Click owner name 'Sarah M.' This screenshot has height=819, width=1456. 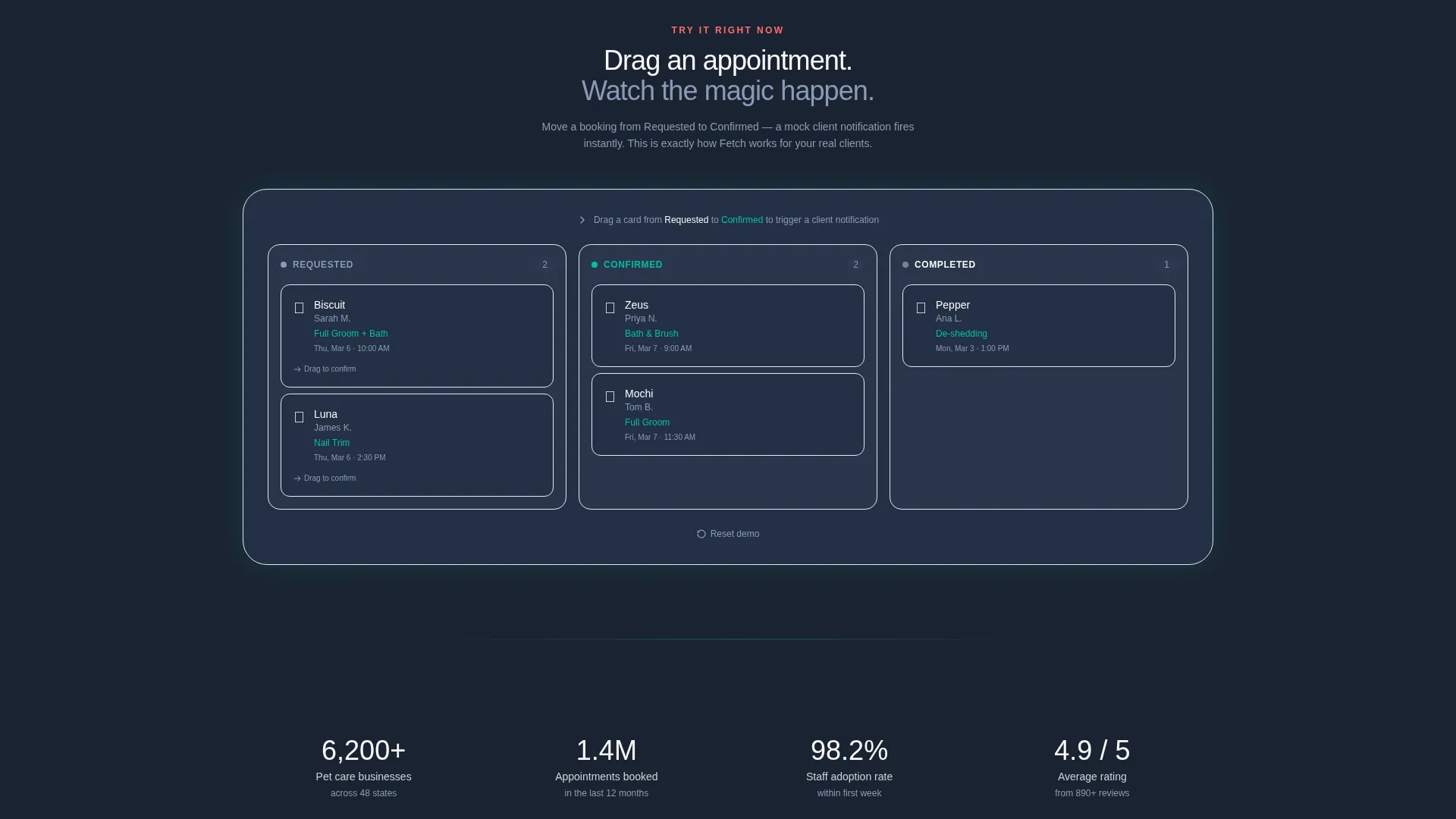(332, 318)
